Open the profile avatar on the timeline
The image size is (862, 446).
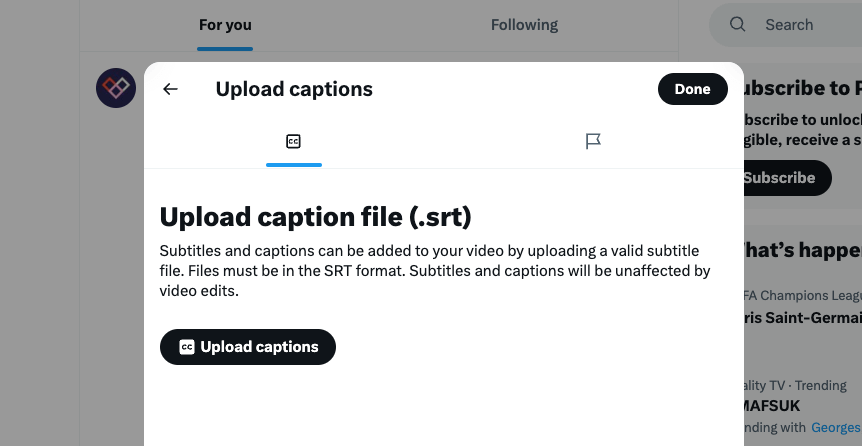[x=116, y=89]
